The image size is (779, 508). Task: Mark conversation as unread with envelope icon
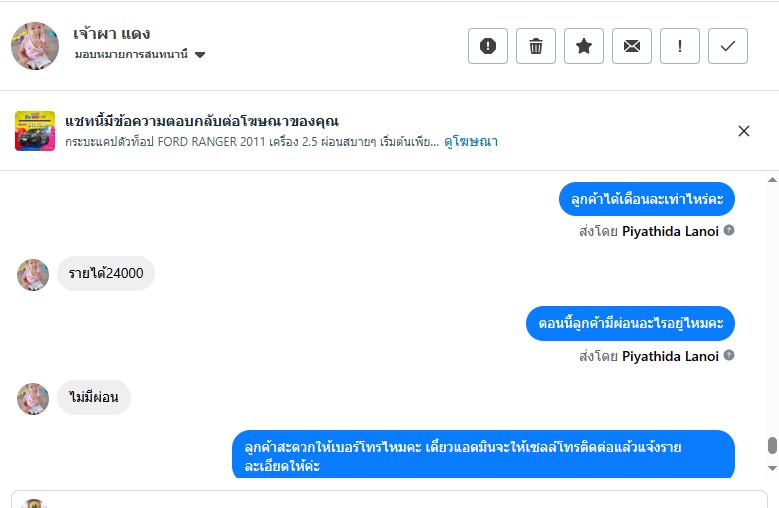632,46
